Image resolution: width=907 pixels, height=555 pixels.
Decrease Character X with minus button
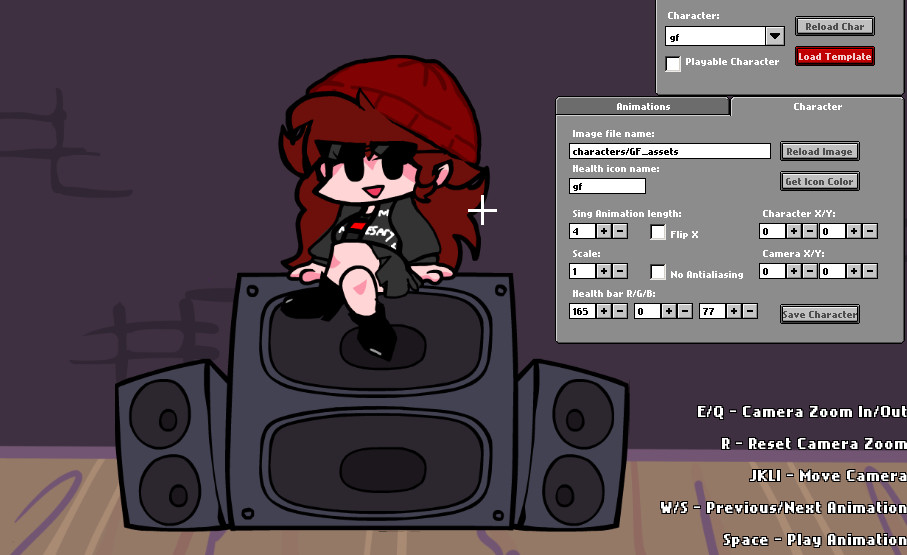(x=810, y=231)
